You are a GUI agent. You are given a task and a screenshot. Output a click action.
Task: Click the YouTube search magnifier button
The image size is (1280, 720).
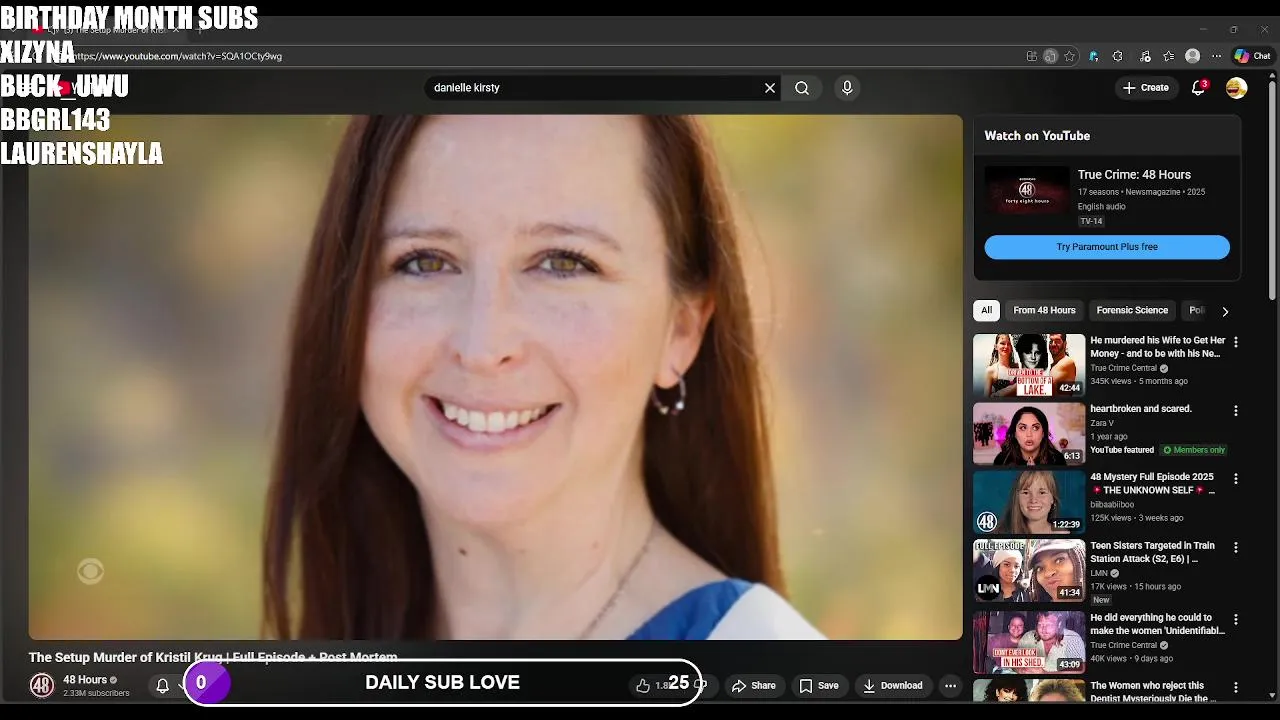[x=802, y=88]
